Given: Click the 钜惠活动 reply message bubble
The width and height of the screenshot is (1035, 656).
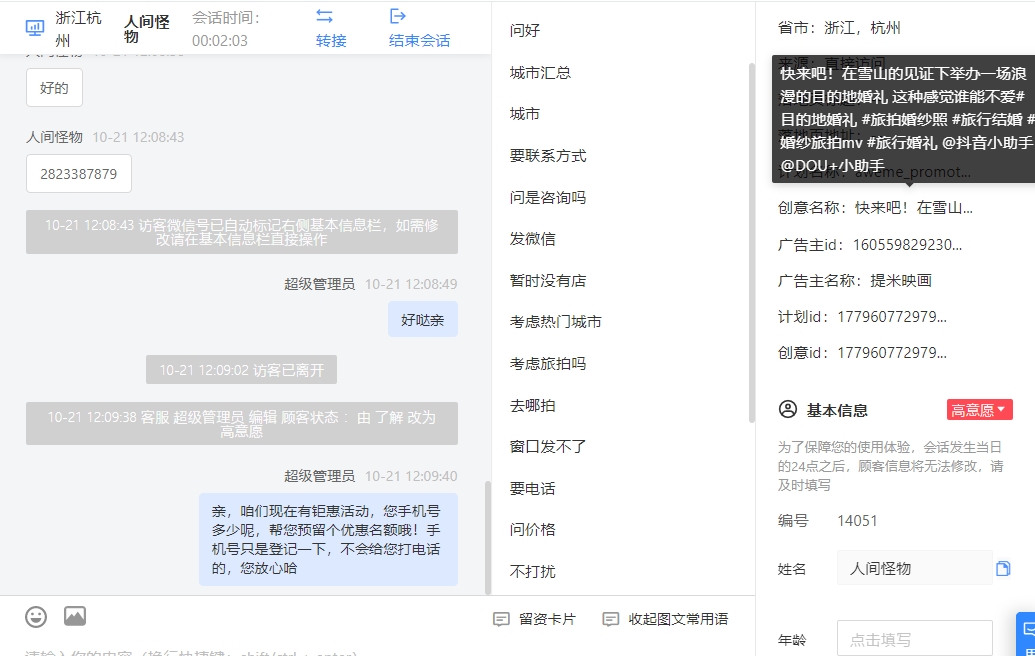Looking at the screenshot, I should pyautogui.click(x=328, y=539).
